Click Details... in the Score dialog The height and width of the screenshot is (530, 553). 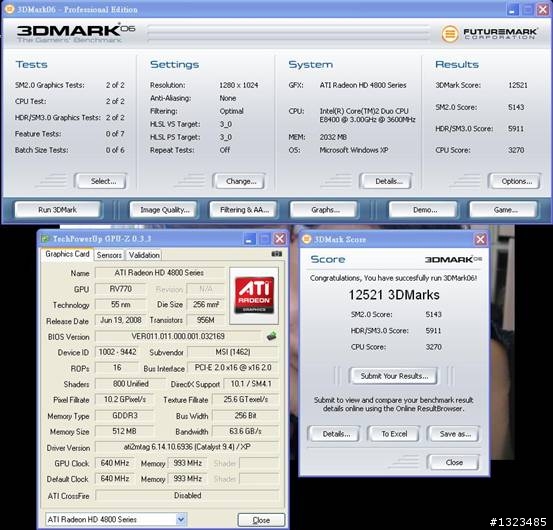click(x=334, y=434)
